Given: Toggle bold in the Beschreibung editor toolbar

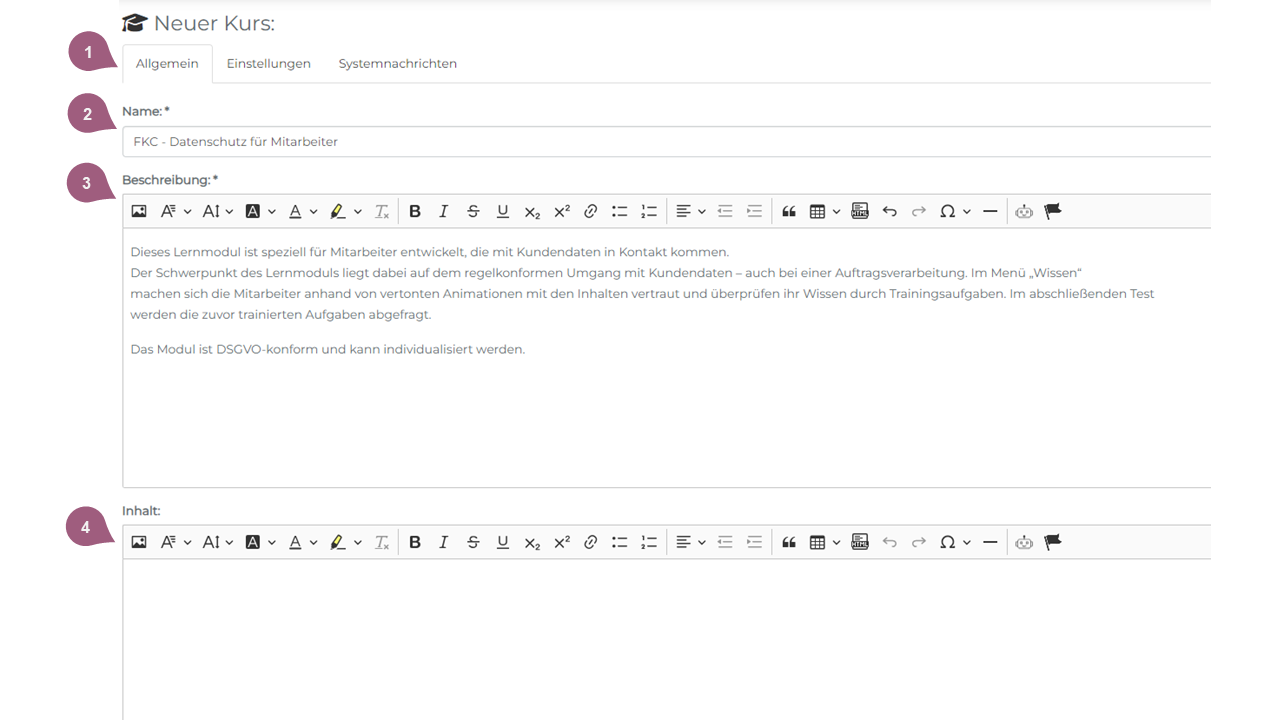Looking at the screenshot, I should point(415,211).
